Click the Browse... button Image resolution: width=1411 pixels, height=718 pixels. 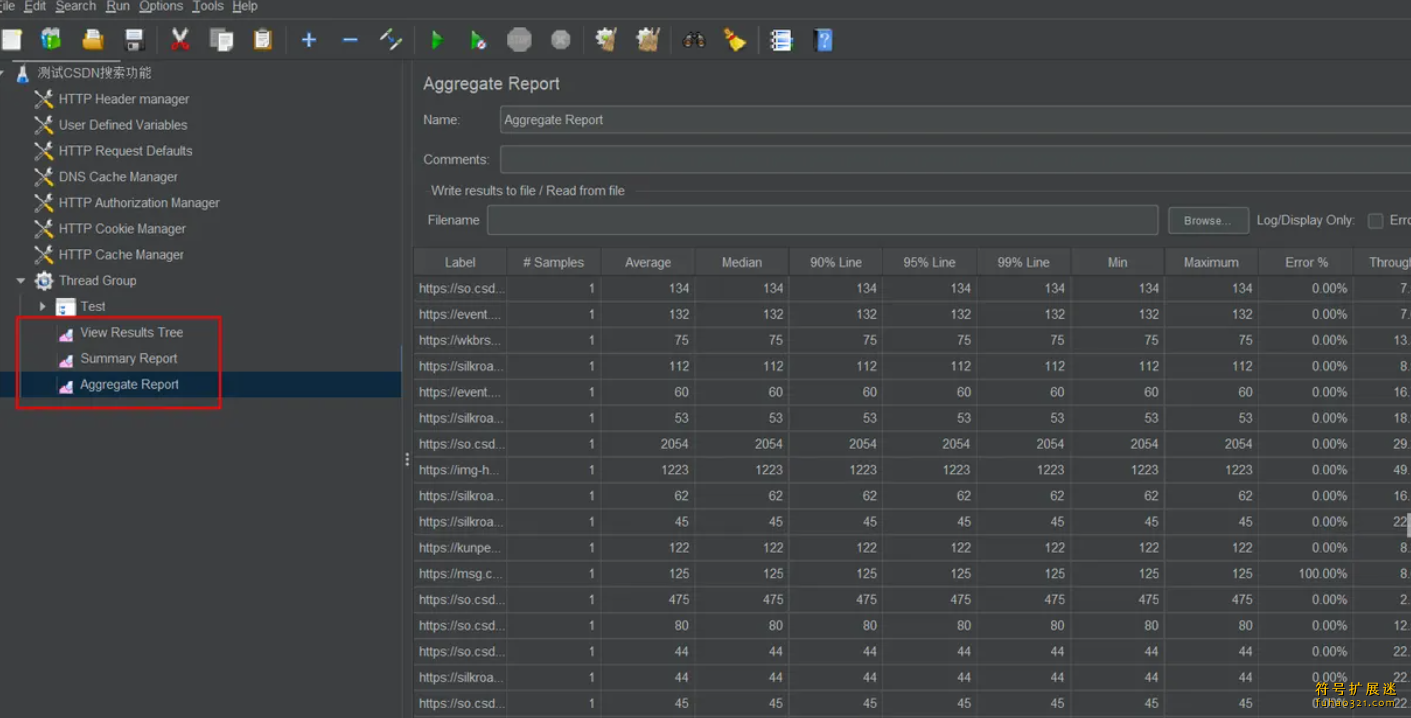(1207, 220)
